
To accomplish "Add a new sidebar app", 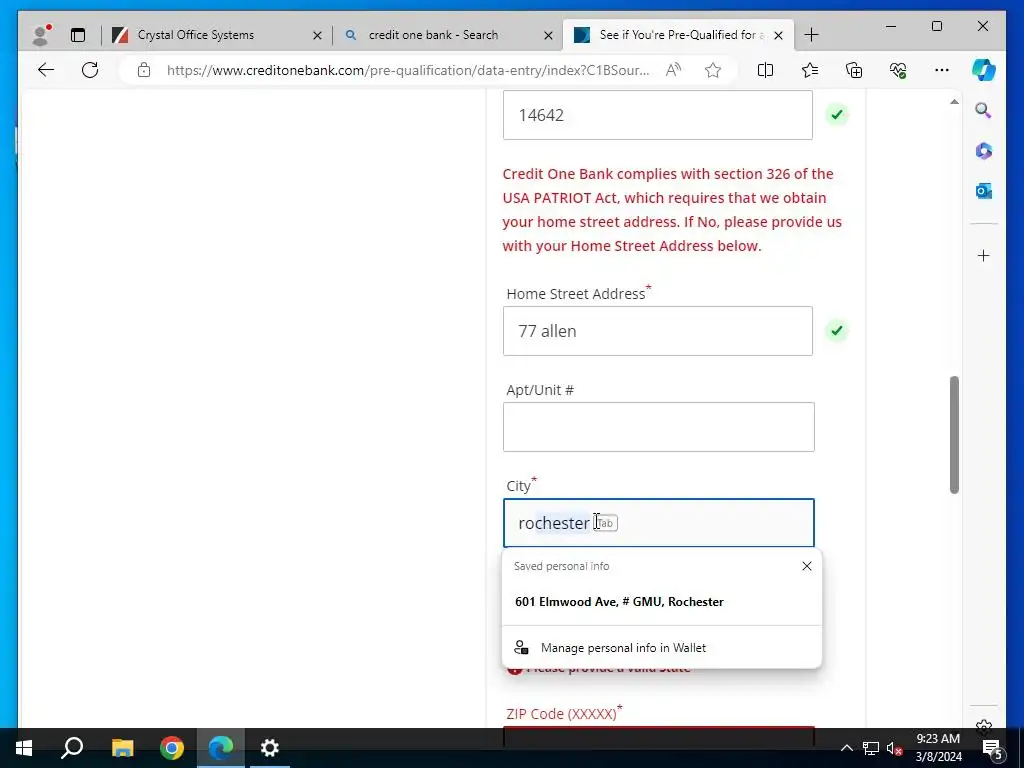I will 984,255.
